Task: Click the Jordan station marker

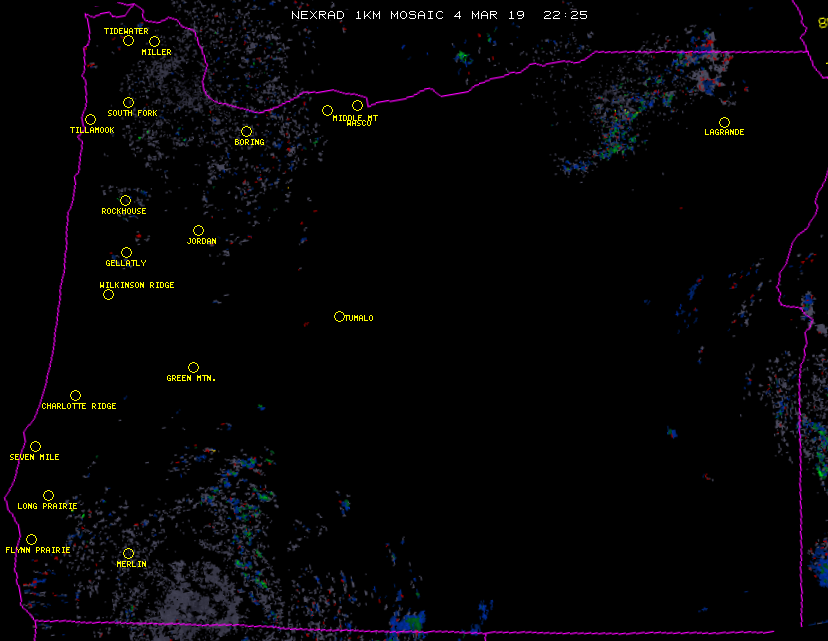Action: point(198,231)
